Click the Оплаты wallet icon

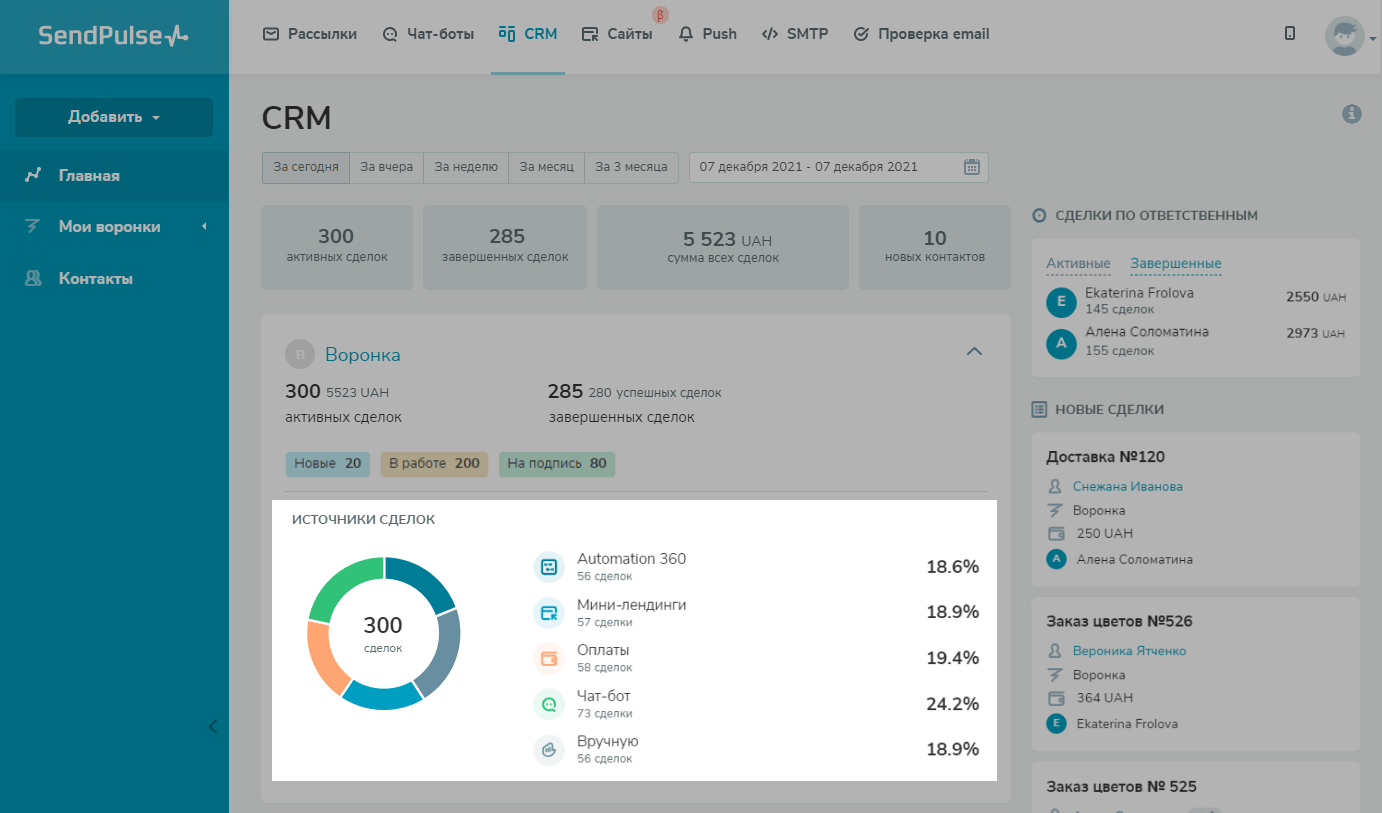pos(549,659)
